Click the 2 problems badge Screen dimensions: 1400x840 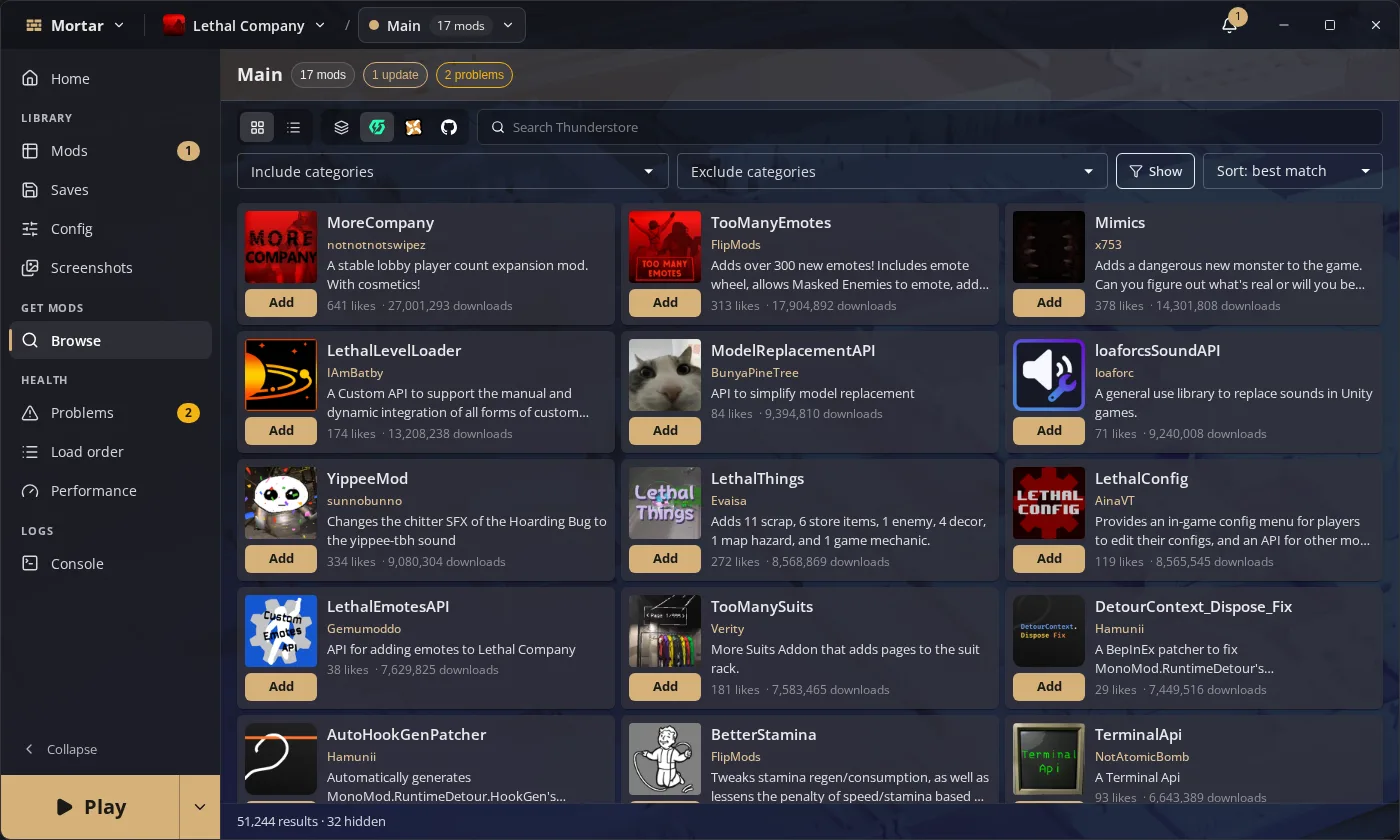(x=474, y=75)
